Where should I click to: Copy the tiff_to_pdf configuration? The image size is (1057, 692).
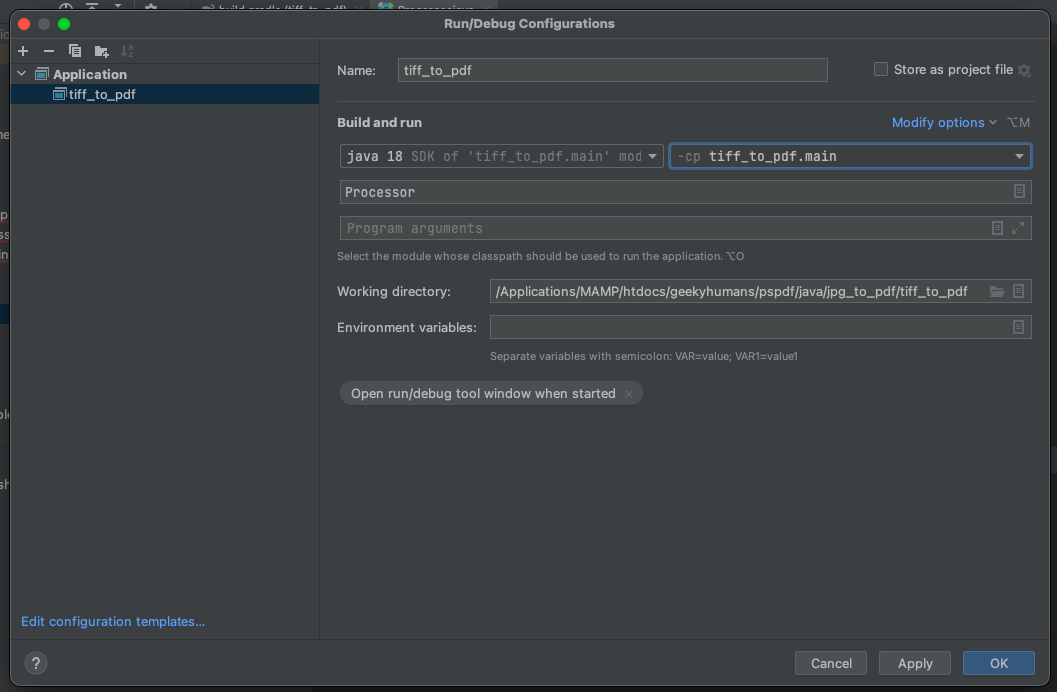pyautogui.click(x=74, y=50)
